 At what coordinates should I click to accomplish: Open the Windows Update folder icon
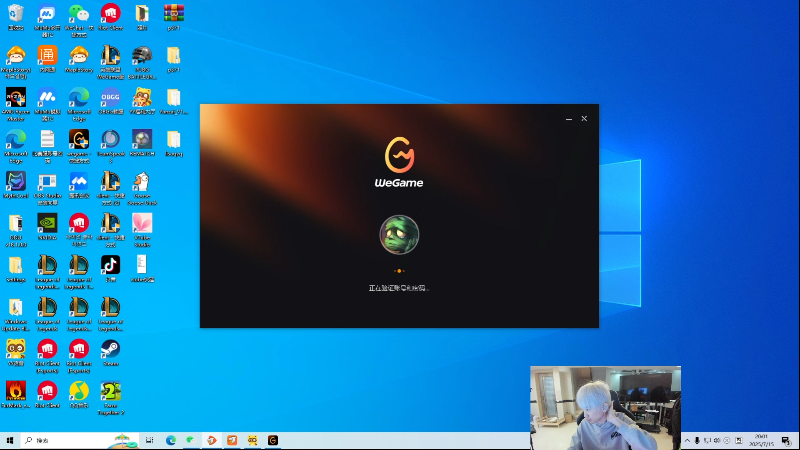click(x=16, y=307)
